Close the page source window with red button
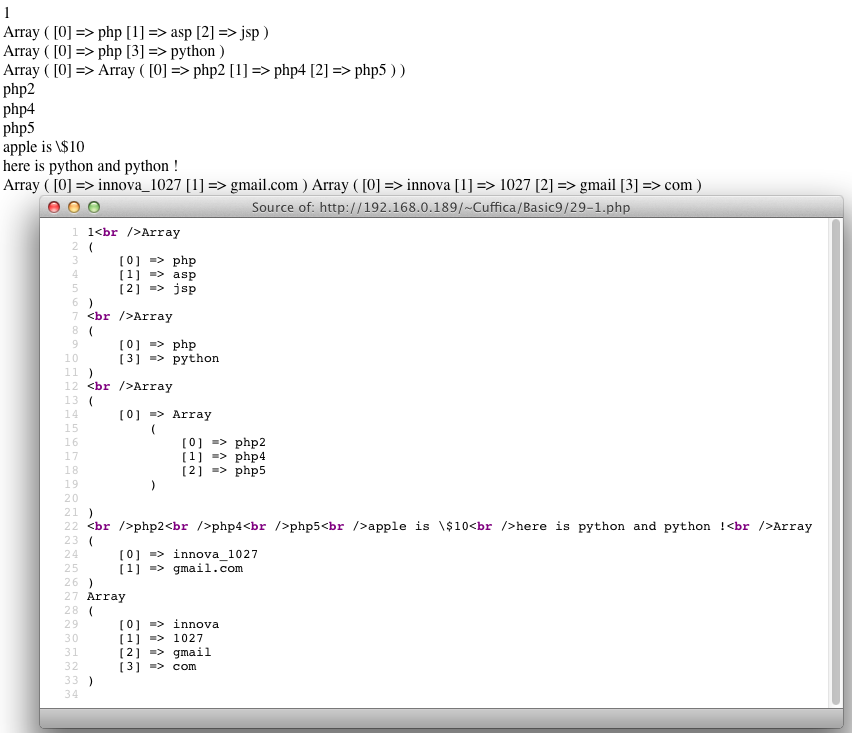 pyautogui.click(x=54, y=207)
